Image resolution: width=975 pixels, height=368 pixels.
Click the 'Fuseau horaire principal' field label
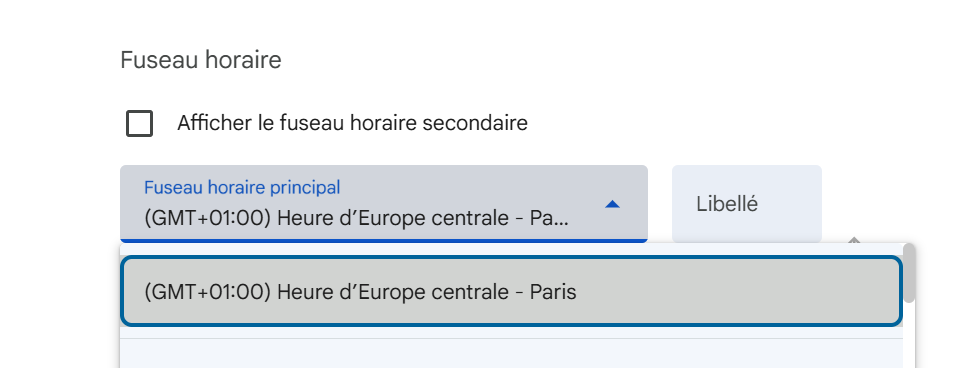(242, 187)
